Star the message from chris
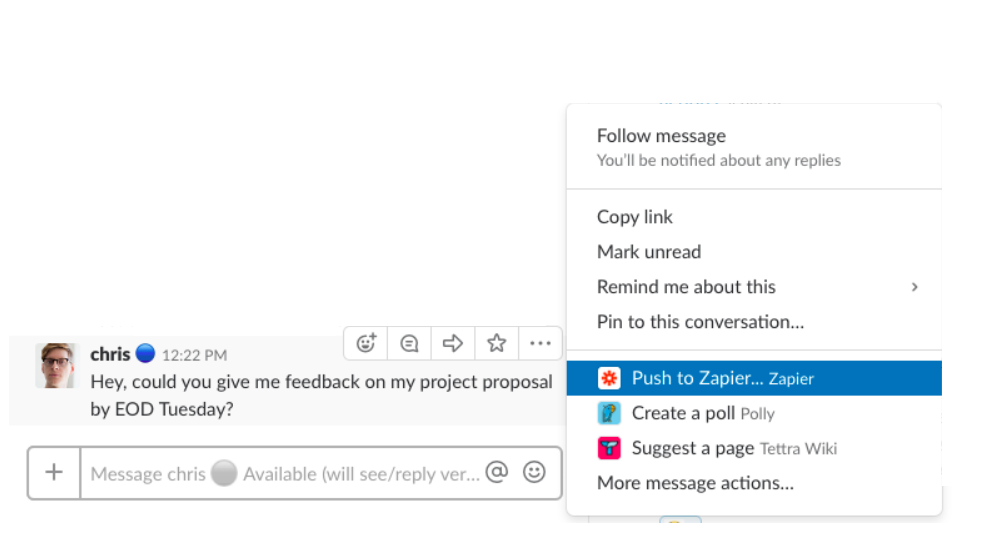 click(x=496, y=343)
